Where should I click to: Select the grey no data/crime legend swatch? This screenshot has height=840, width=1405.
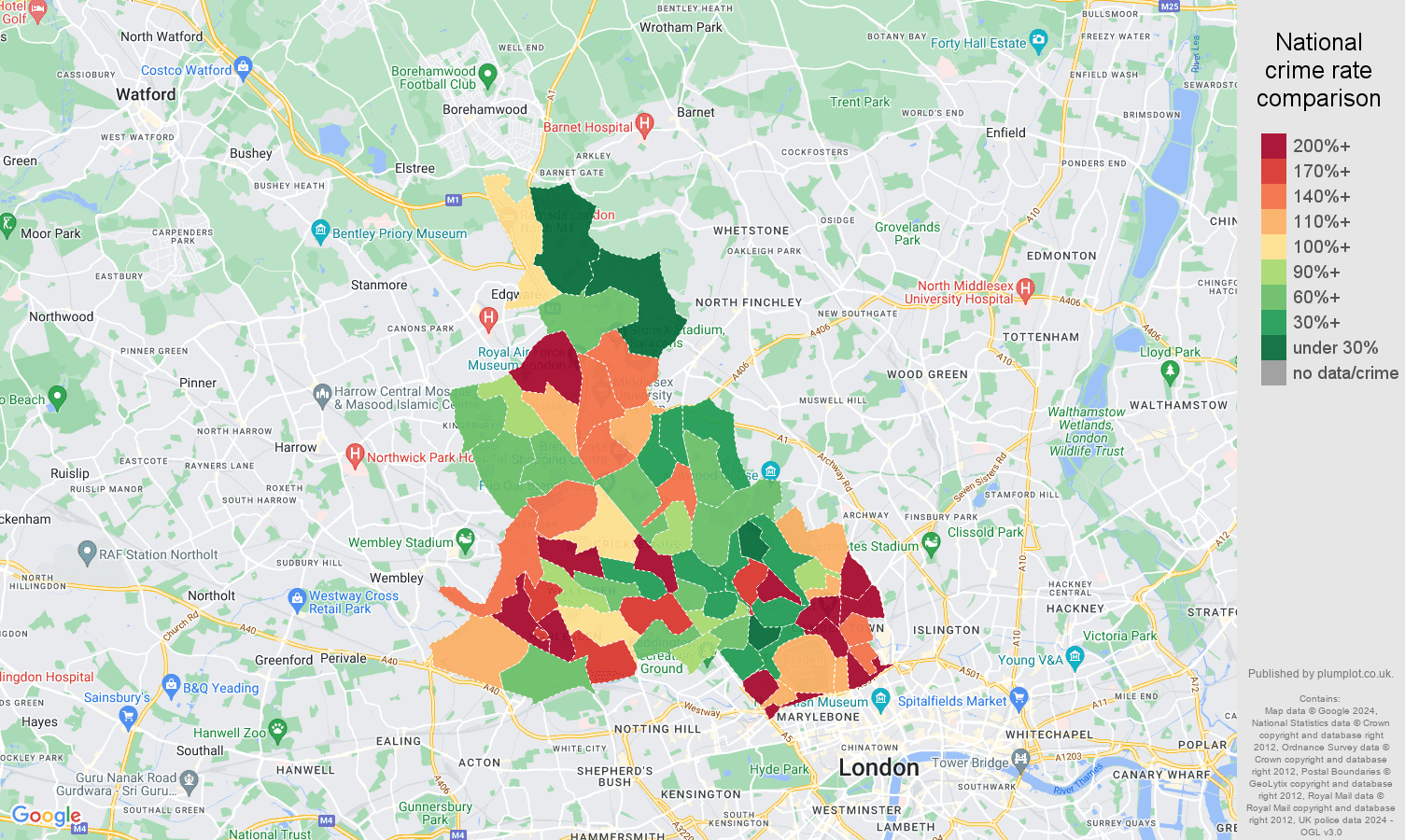(x=1273, y=372)
